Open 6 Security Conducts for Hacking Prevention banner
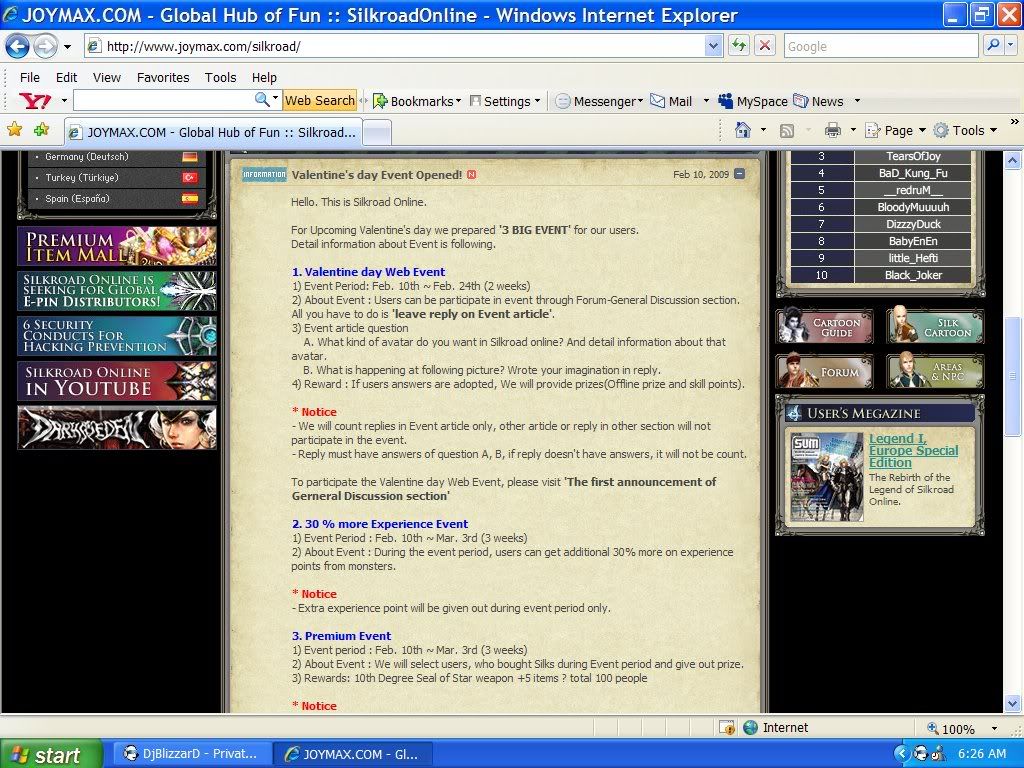 [x=117, y=336]
